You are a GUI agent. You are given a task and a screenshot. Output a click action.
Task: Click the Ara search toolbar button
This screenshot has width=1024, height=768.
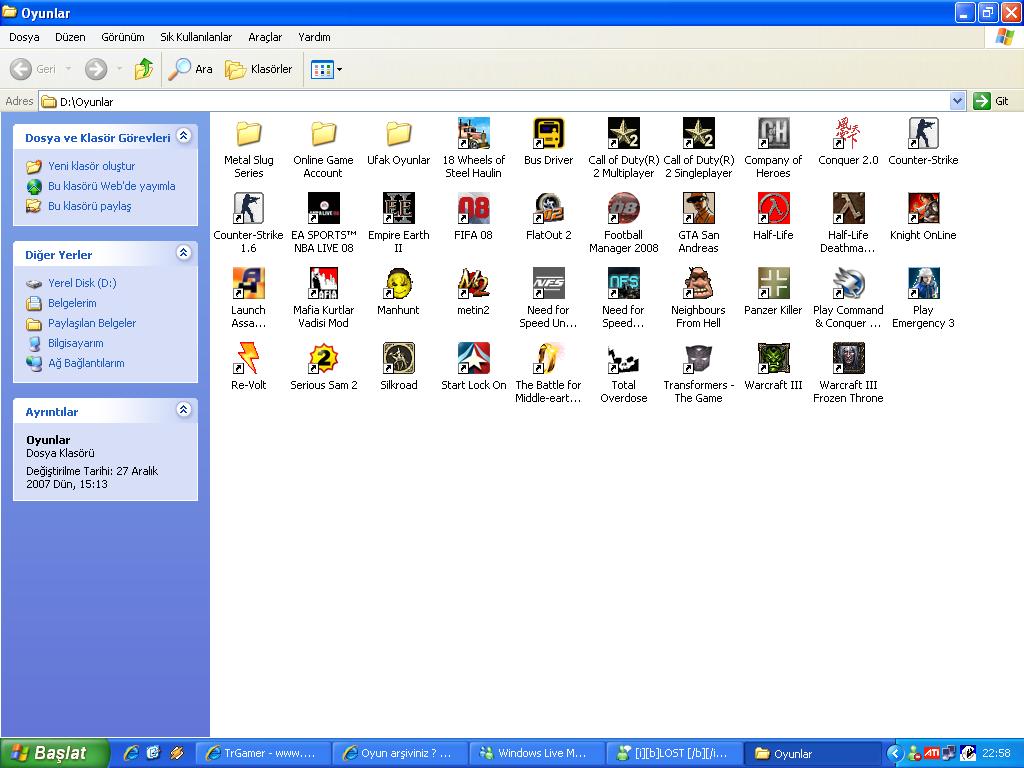coord(190,69)
